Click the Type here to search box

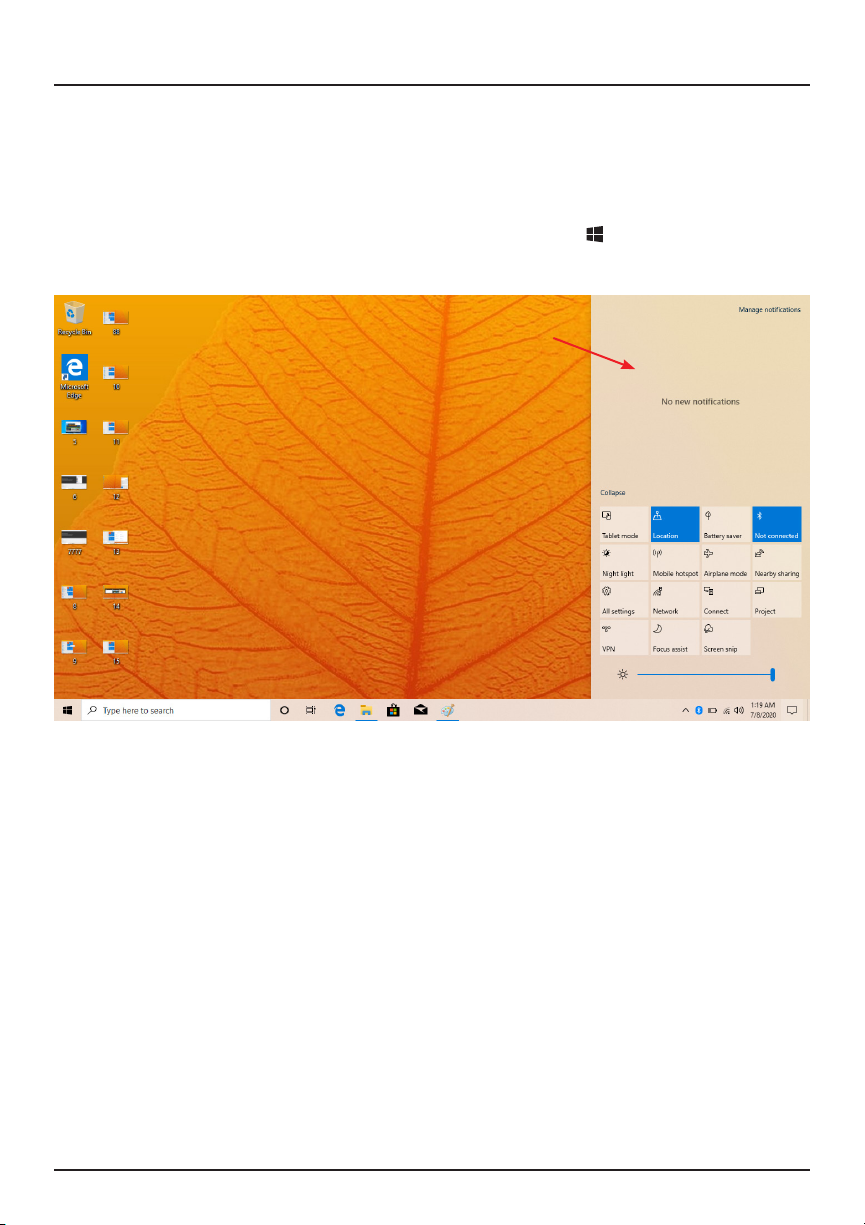click(176, 710)
